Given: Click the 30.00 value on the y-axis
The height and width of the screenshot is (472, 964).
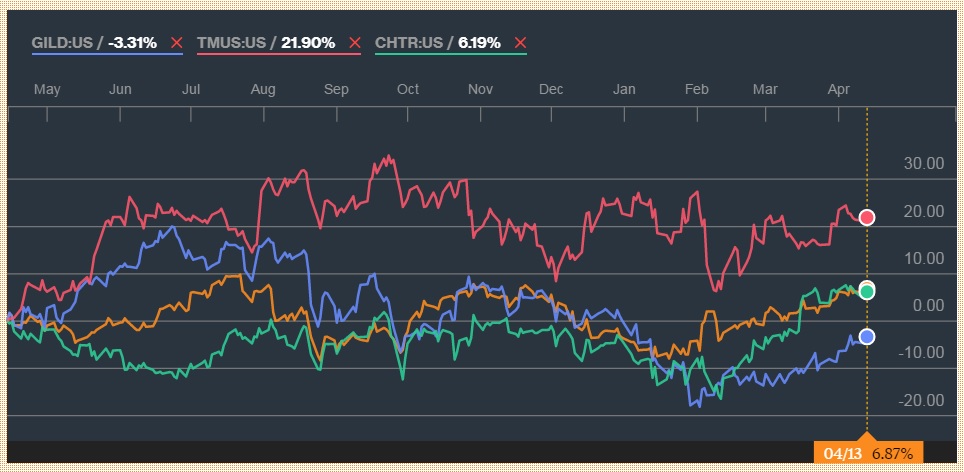Looking at the screenshot, I should 924,164.
